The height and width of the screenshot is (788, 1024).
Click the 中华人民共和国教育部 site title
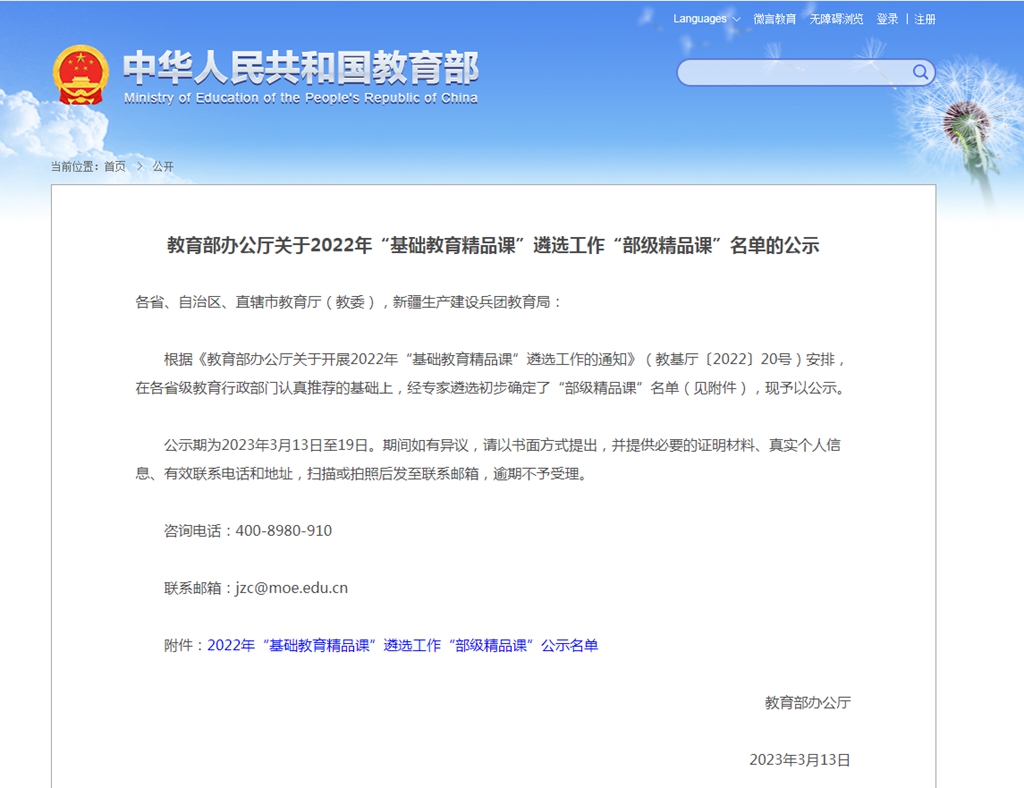point(301,67)
